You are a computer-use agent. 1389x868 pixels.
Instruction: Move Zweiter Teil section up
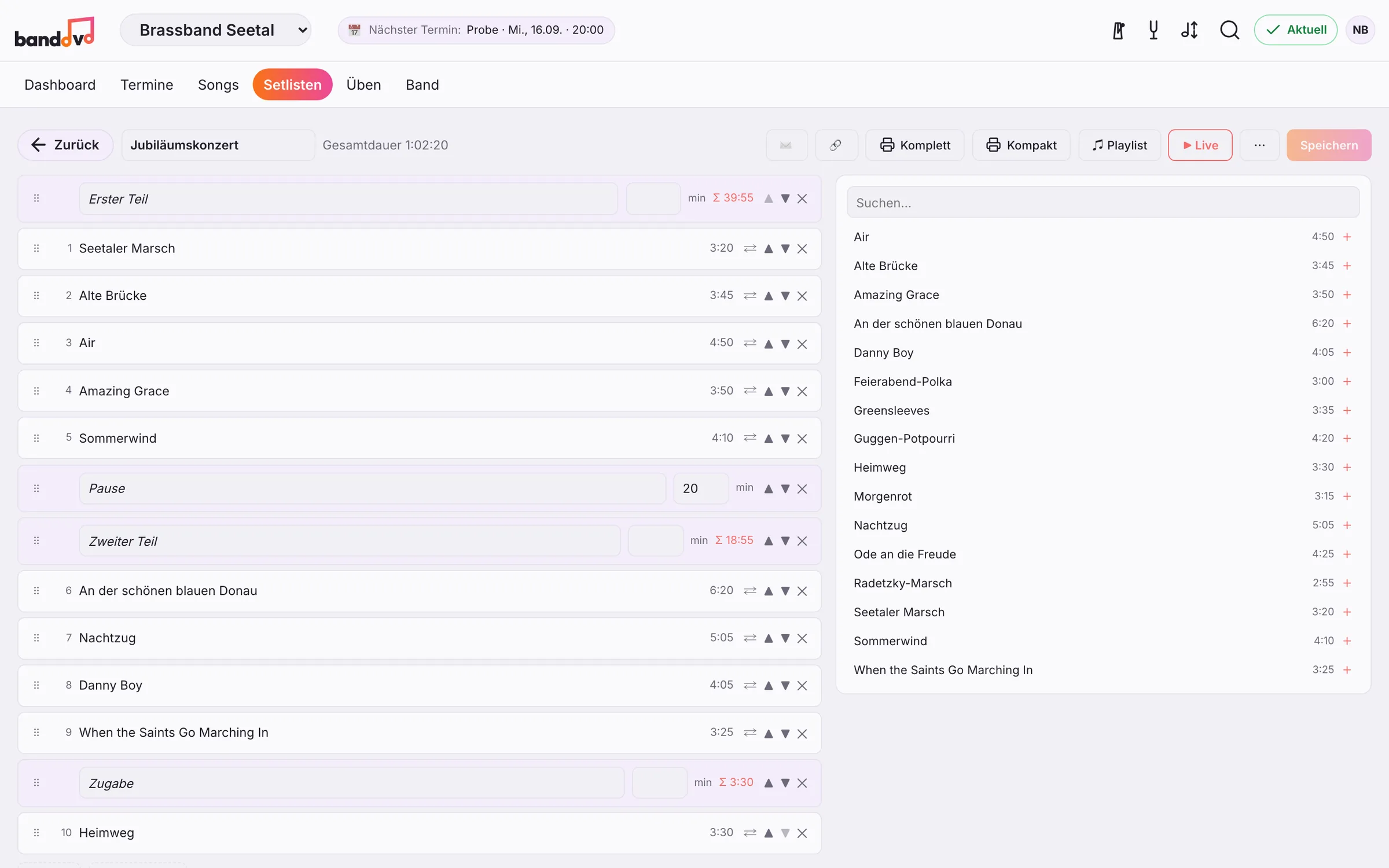(x=769, y=541)
